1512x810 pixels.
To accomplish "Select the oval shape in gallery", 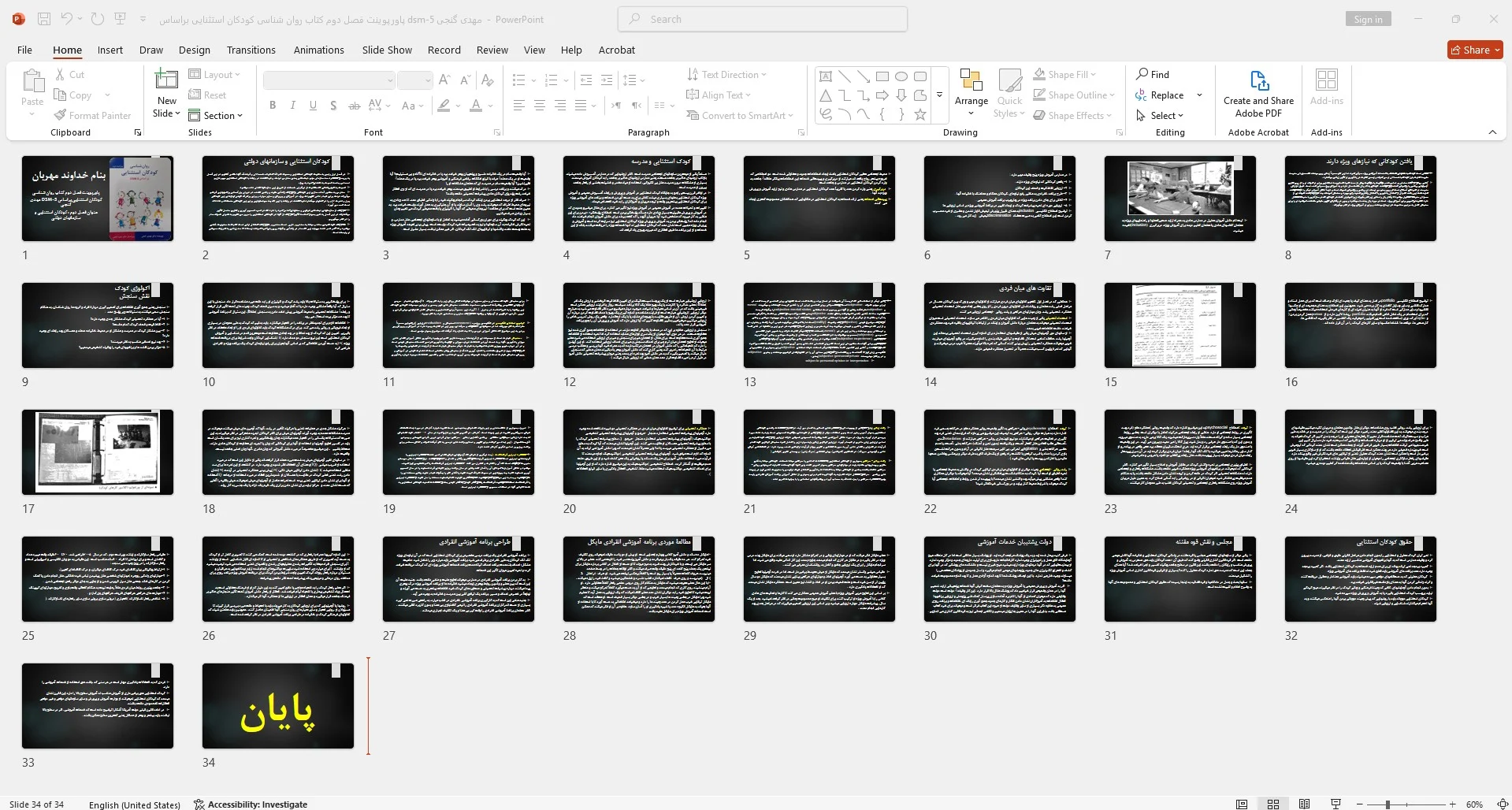I will (x=901, y=76).
